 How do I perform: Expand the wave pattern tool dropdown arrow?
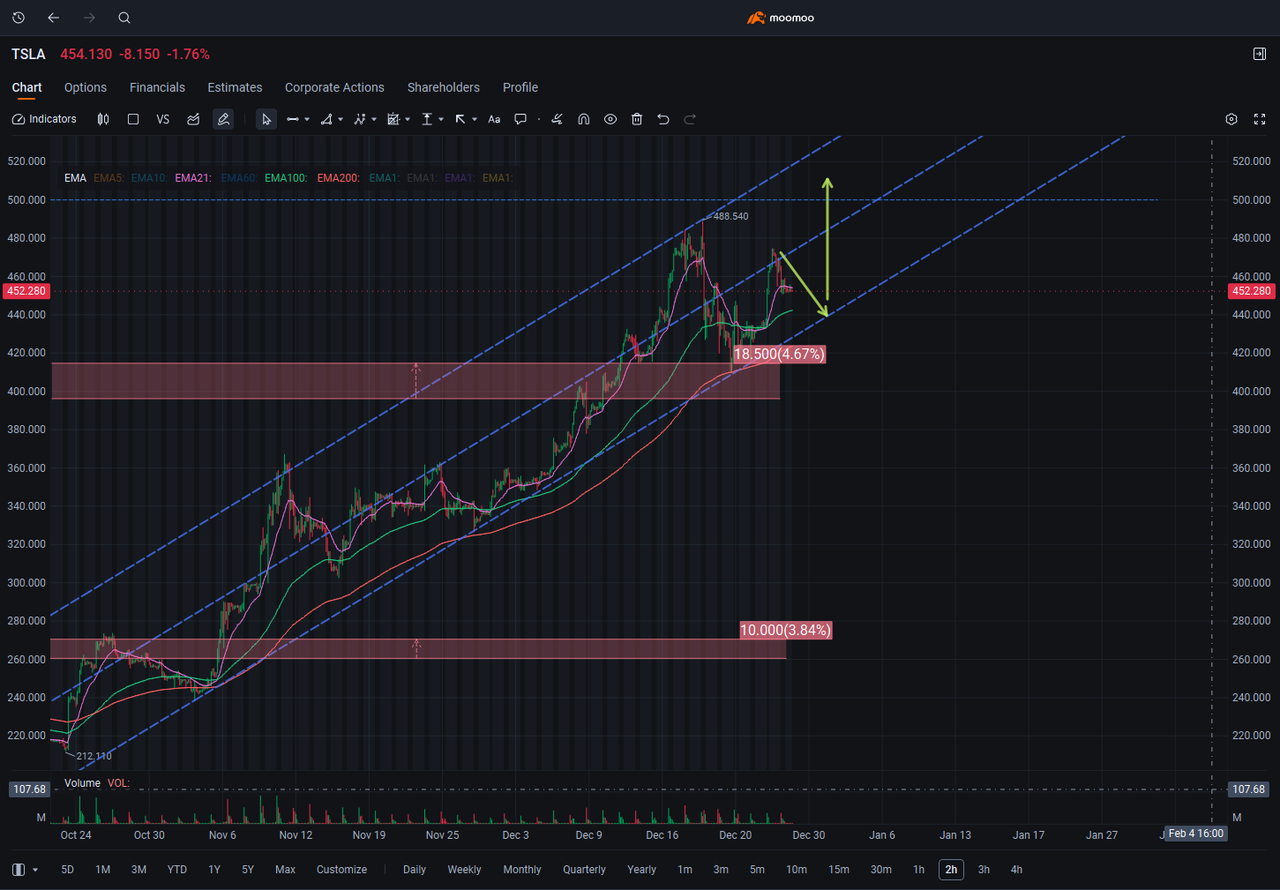(374, 119)
